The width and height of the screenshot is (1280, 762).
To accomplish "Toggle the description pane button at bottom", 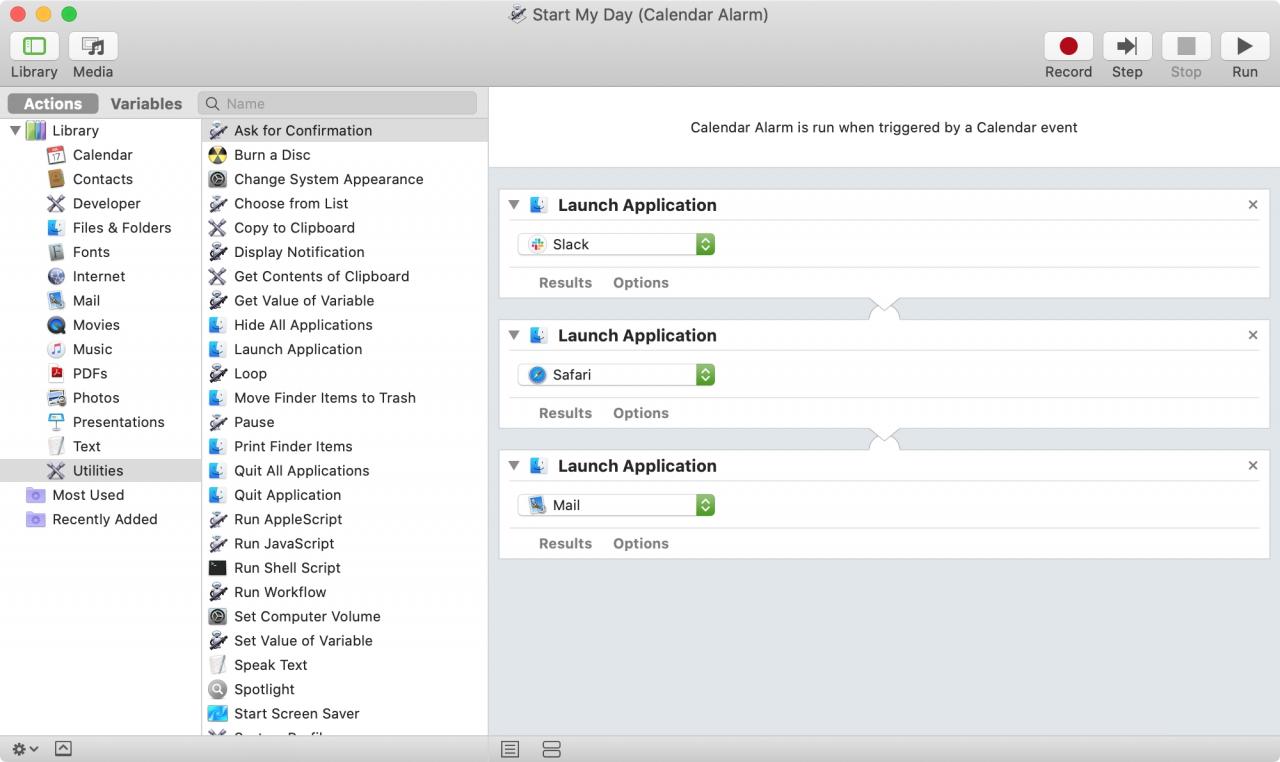I will (x=62, y=749).
